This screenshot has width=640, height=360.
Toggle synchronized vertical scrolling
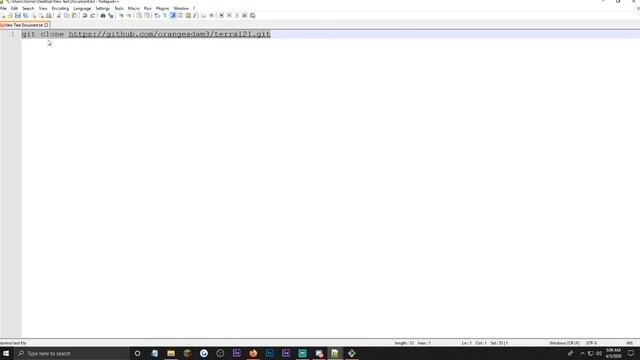click(139, 16)
